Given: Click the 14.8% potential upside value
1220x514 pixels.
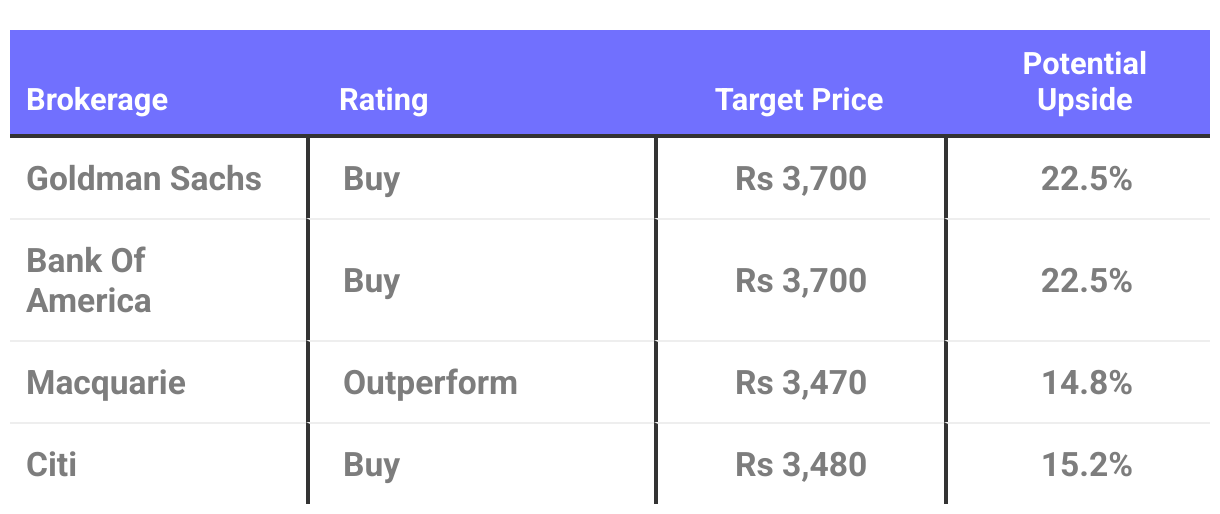Looking at the screenshot, I should click(1086, 383).
